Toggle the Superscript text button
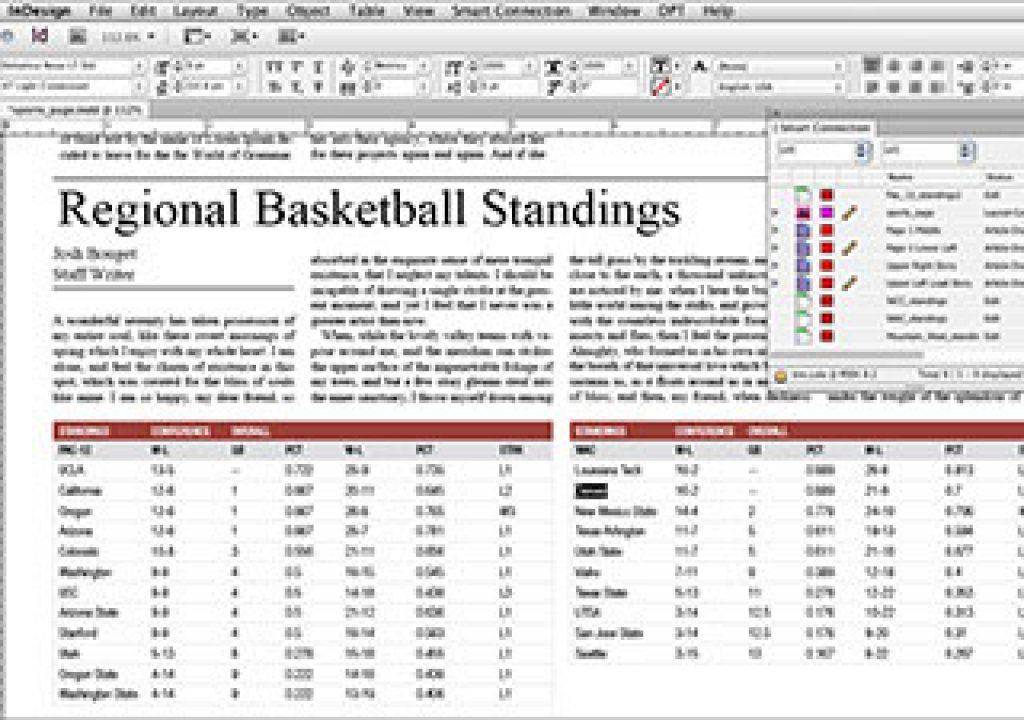1024x720 pixels. click(x=297, y=66)
